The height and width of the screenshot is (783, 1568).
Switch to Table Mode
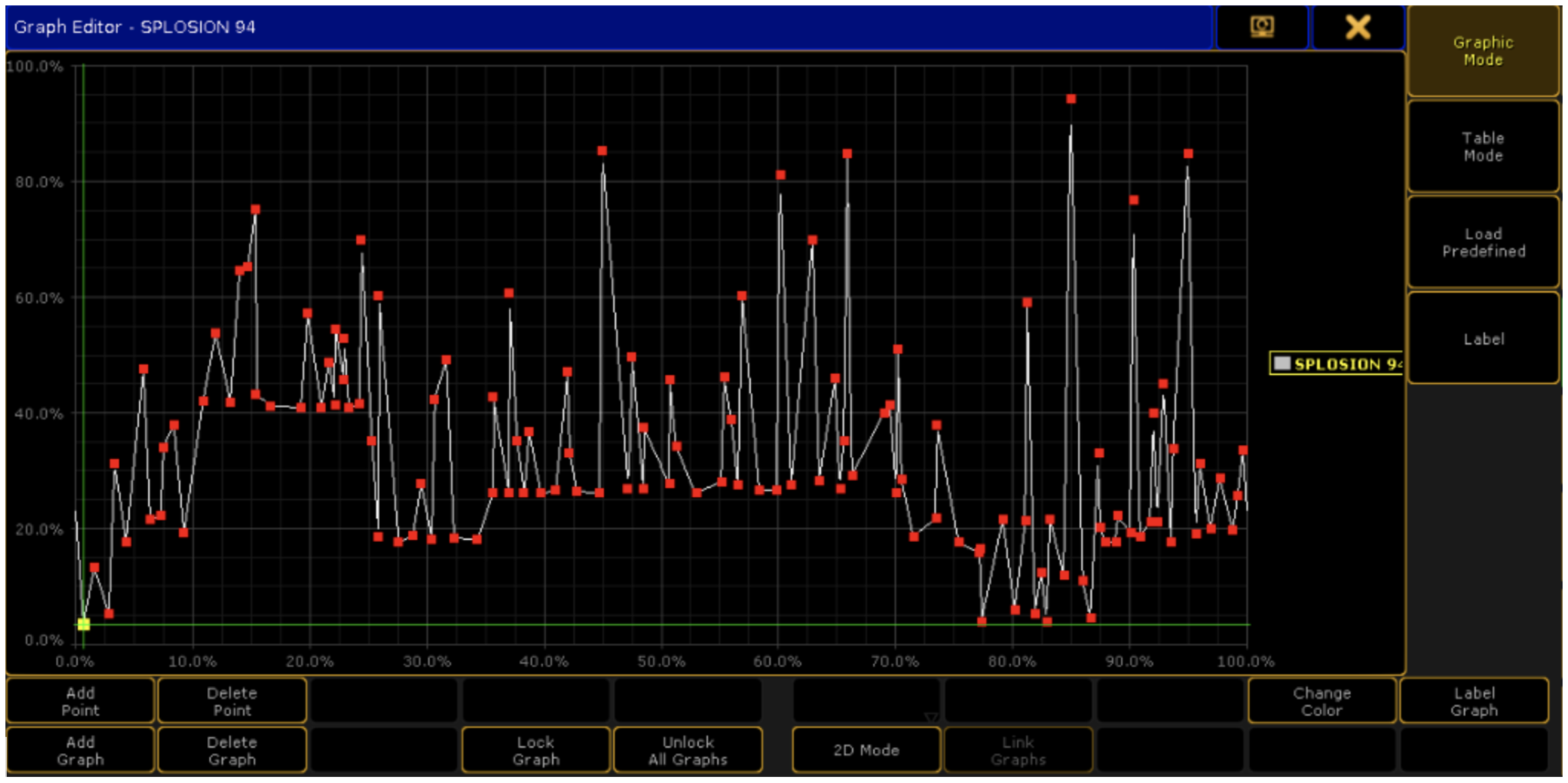tap(1483, 146)
